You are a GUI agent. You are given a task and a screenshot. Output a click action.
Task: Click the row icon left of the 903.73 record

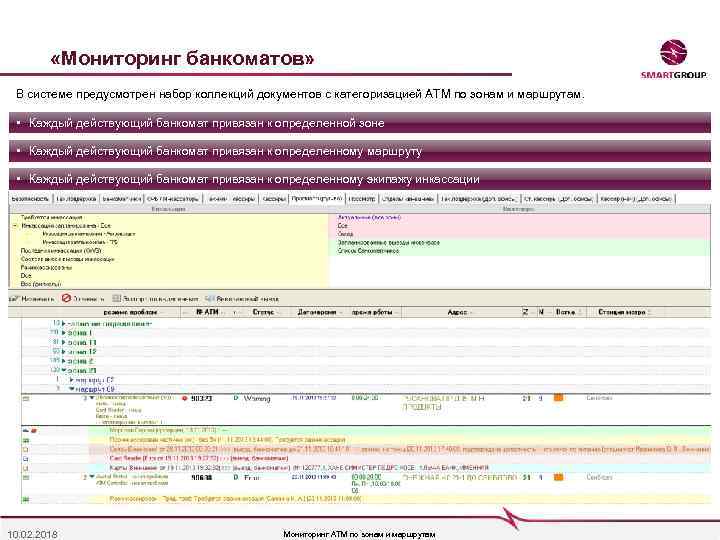point(26,399)
